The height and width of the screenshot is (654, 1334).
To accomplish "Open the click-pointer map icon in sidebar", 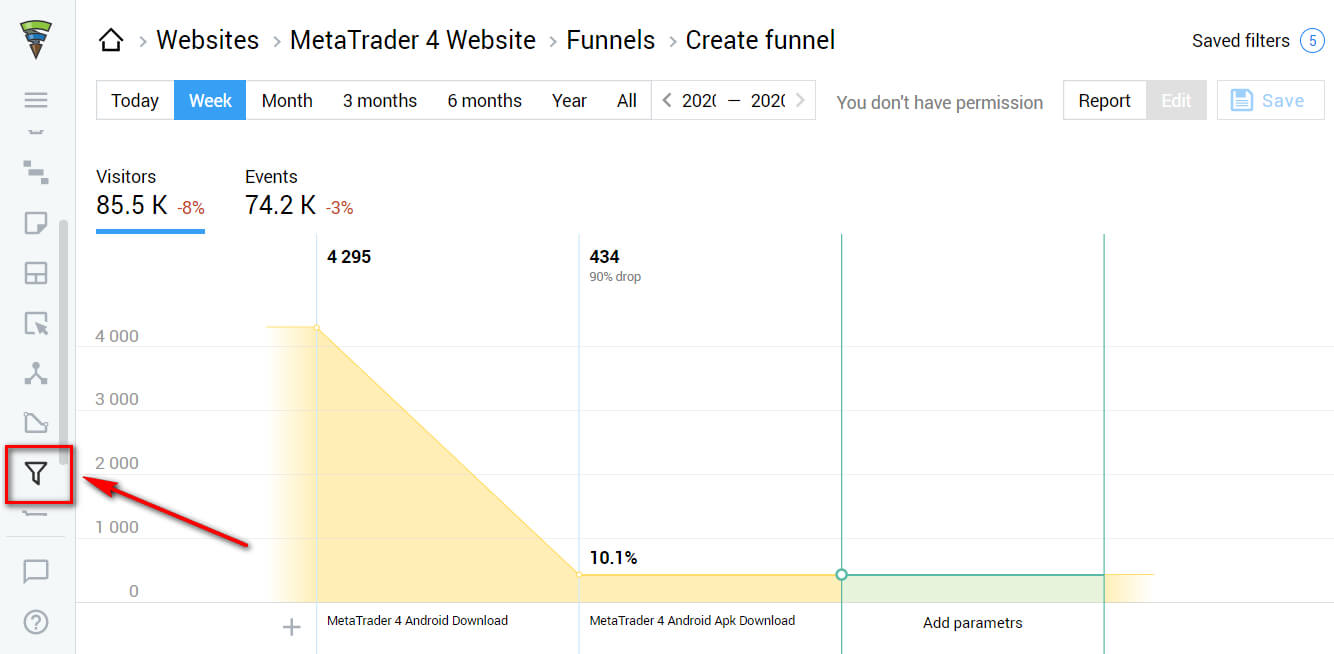I will point(36,324).
